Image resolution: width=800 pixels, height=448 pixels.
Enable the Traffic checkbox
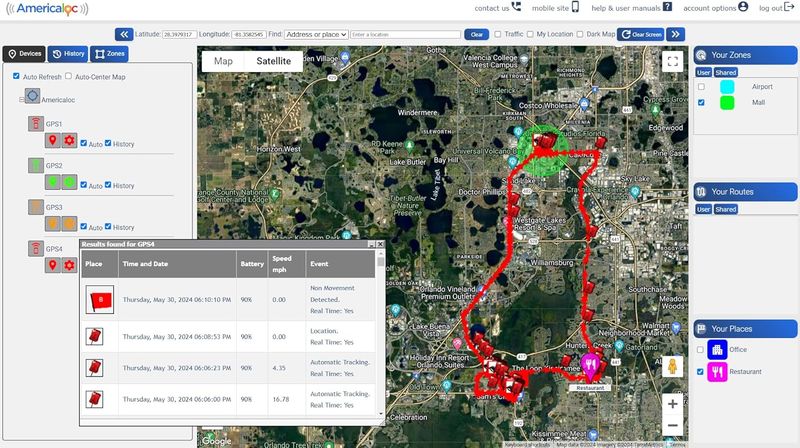click(x=497, y=34)
